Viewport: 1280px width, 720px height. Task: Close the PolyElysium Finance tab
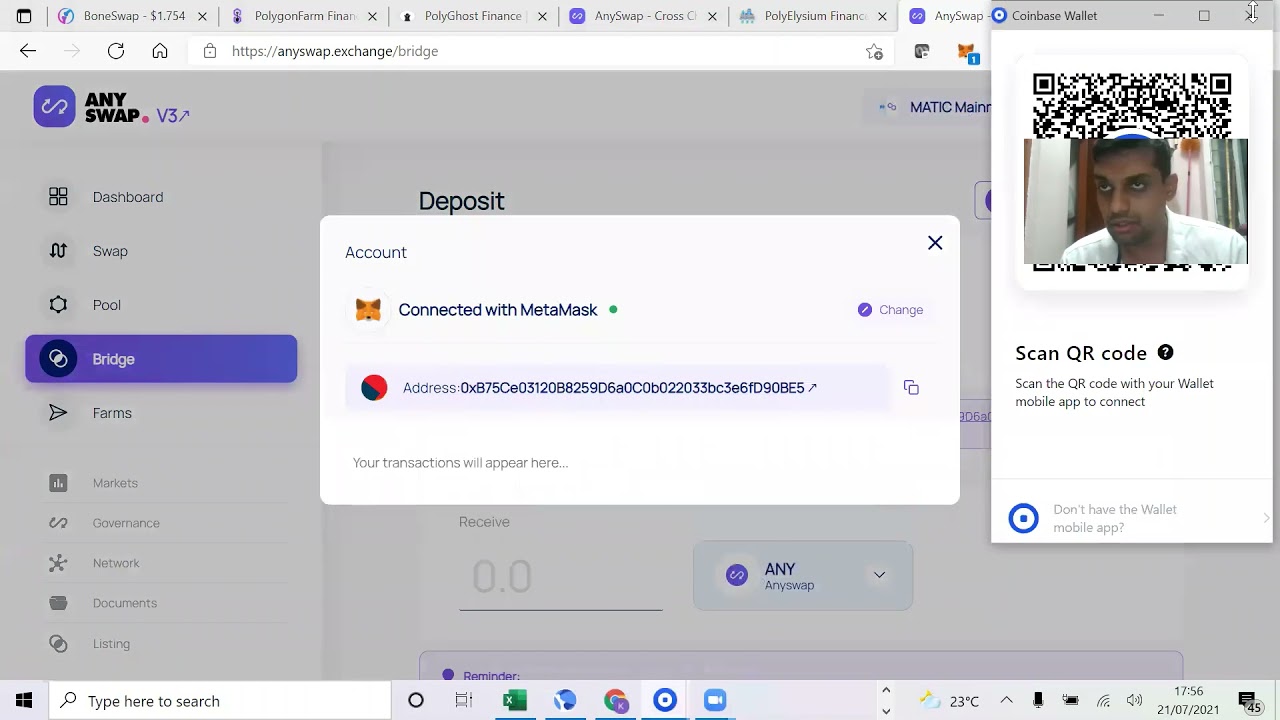tap(882, 16)
